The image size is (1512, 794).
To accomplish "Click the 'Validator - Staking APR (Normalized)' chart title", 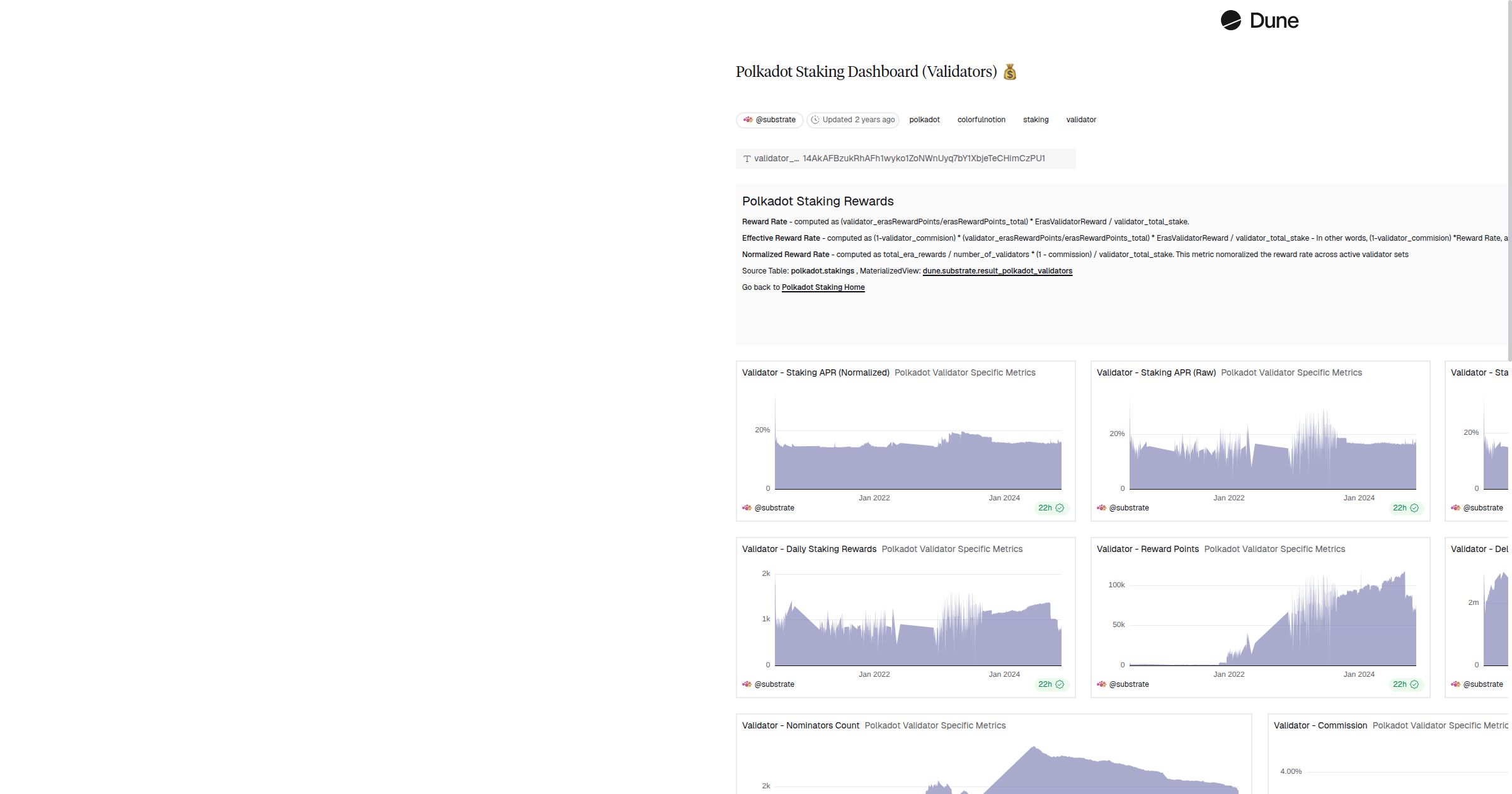I will pyautogui.click(x=815, y=372).
